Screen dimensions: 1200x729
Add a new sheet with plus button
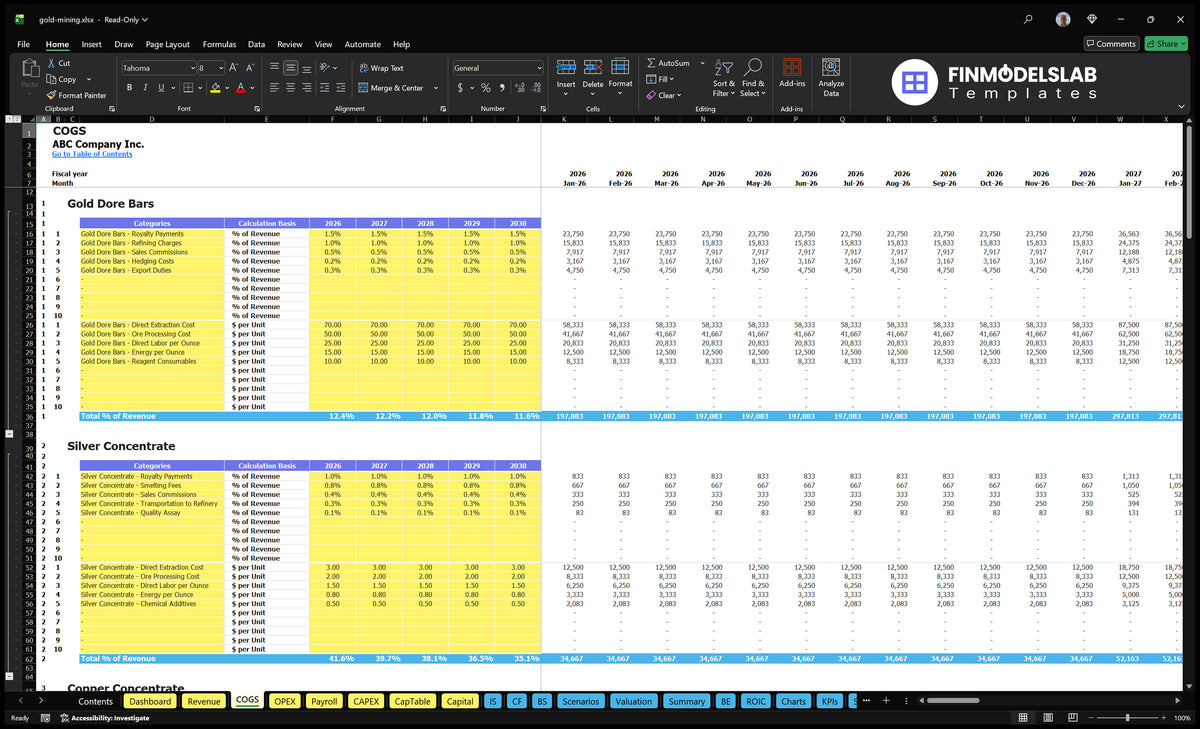pyautogui.click(x=886, y=701)
